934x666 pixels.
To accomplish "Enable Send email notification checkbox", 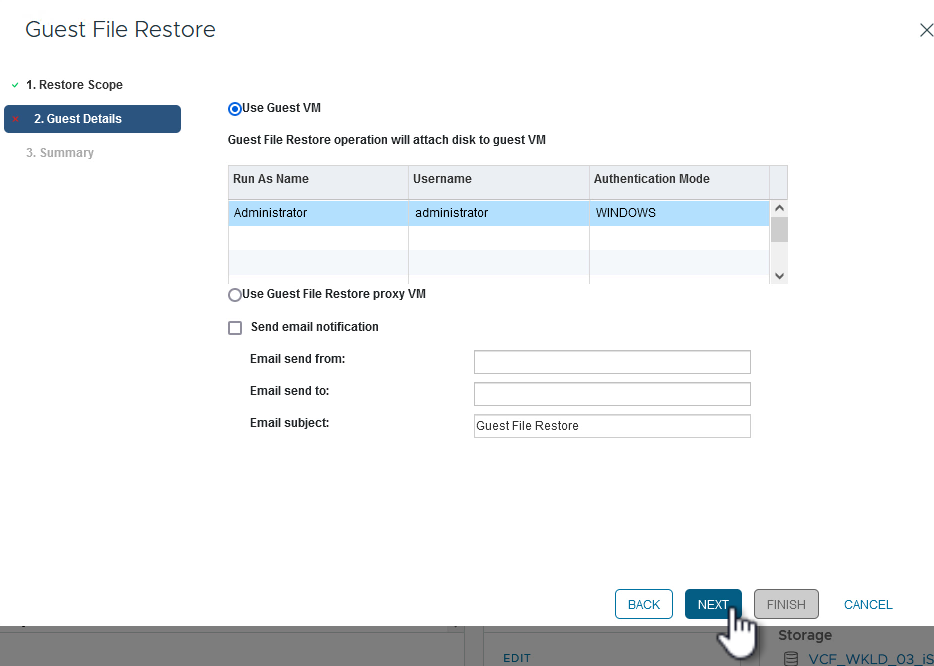I will coord(235,328).
